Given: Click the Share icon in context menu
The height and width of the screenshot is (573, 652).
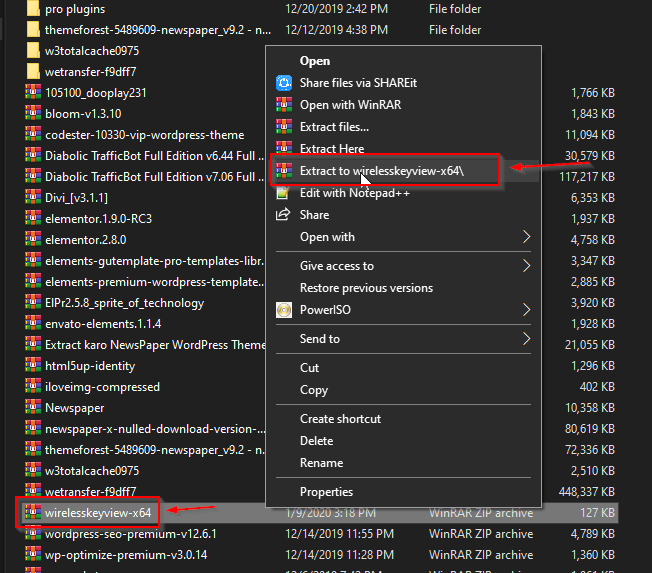Looking at the screenshot, I should [x=283, y=215].
